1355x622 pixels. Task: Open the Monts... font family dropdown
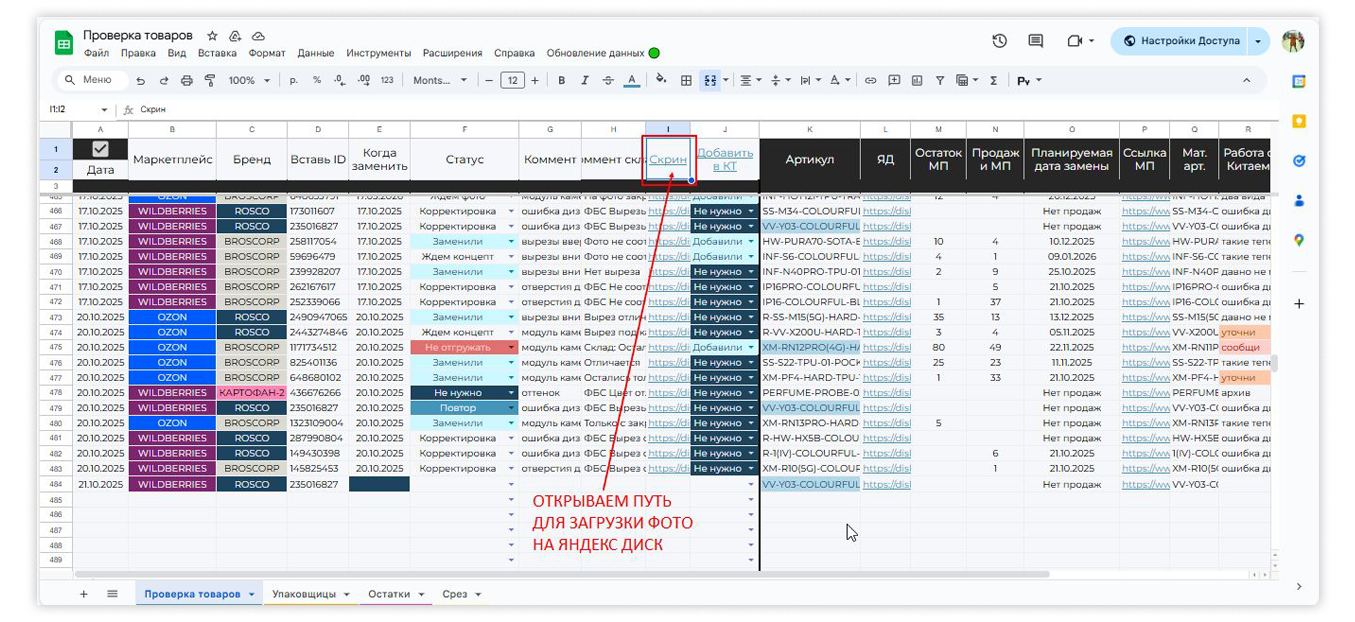pos(437,81)
